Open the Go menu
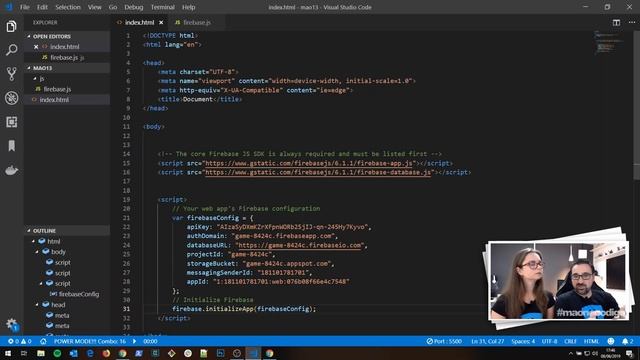 (113, 7)
